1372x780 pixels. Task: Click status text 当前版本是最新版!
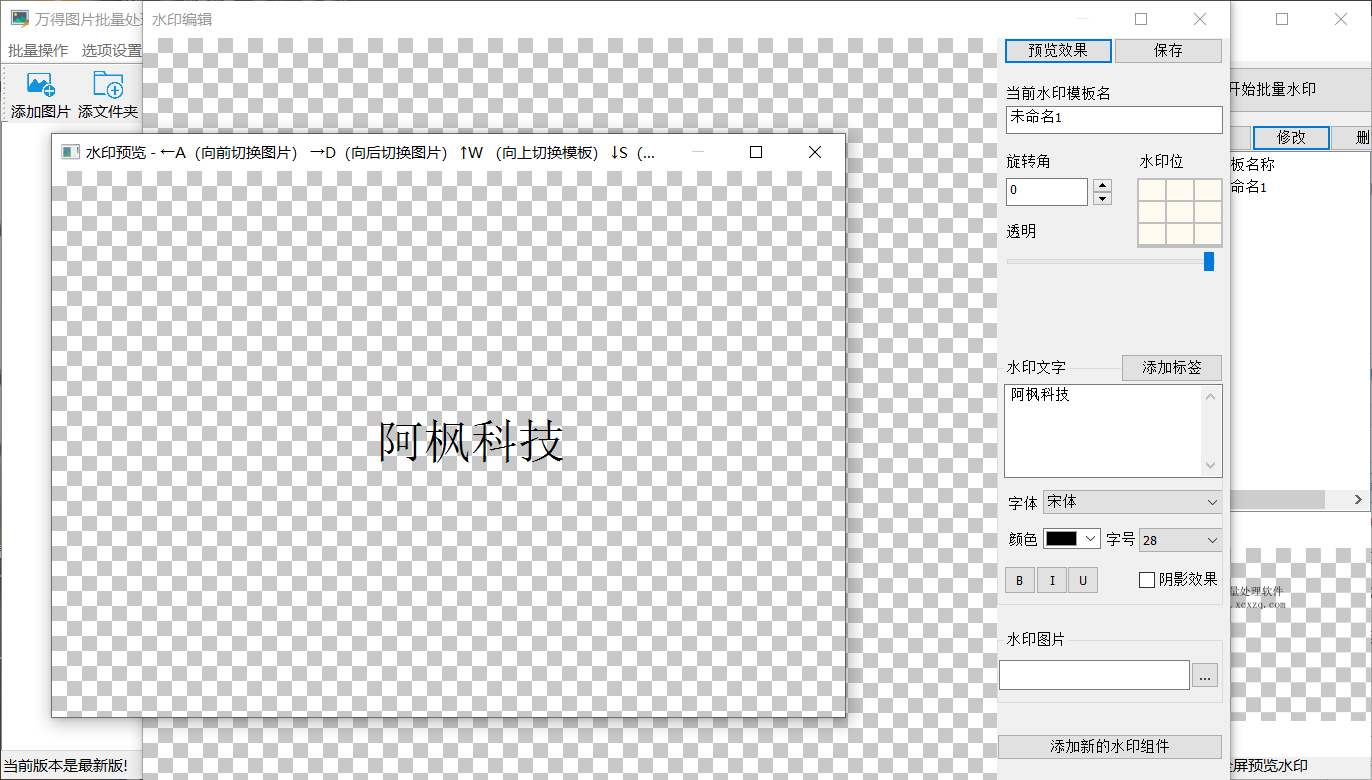[66, 767]
